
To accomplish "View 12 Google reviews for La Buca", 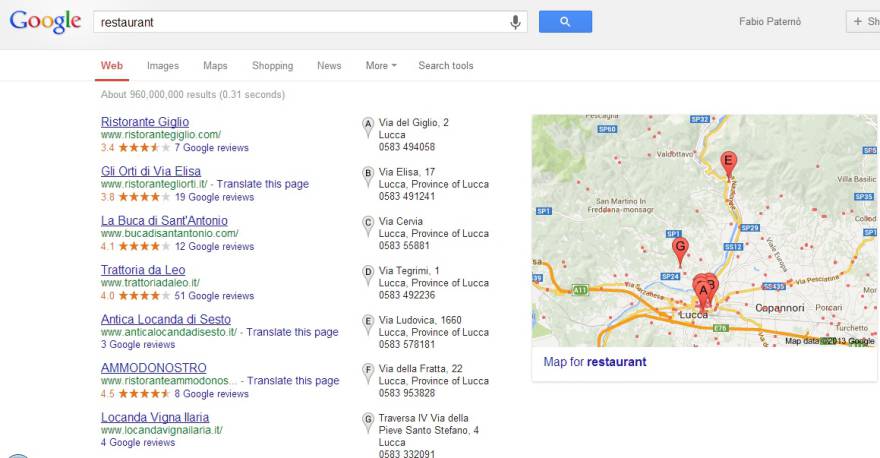I will (x=214, y=246).
